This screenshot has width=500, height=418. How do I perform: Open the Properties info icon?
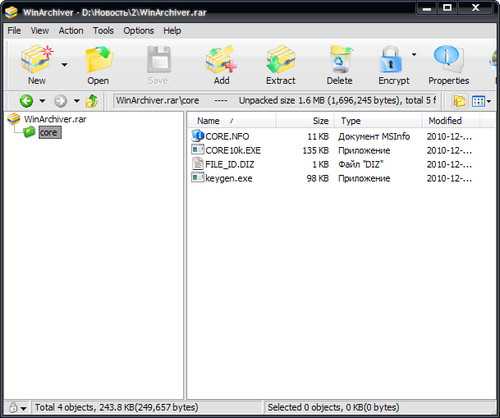(x=448, y=59)
